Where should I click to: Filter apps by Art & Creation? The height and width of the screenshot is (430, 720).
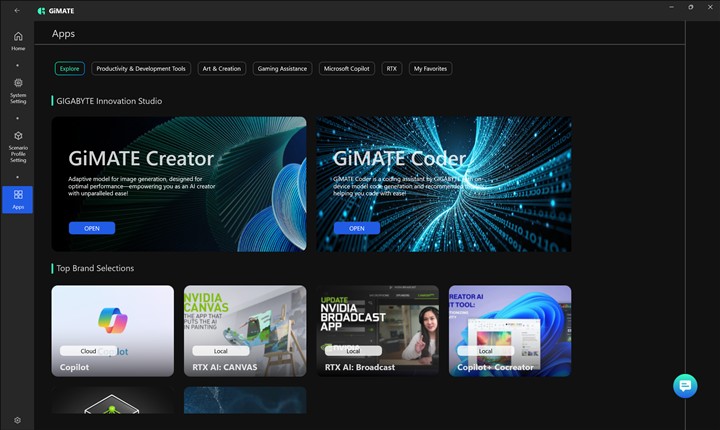pos(221,69)
